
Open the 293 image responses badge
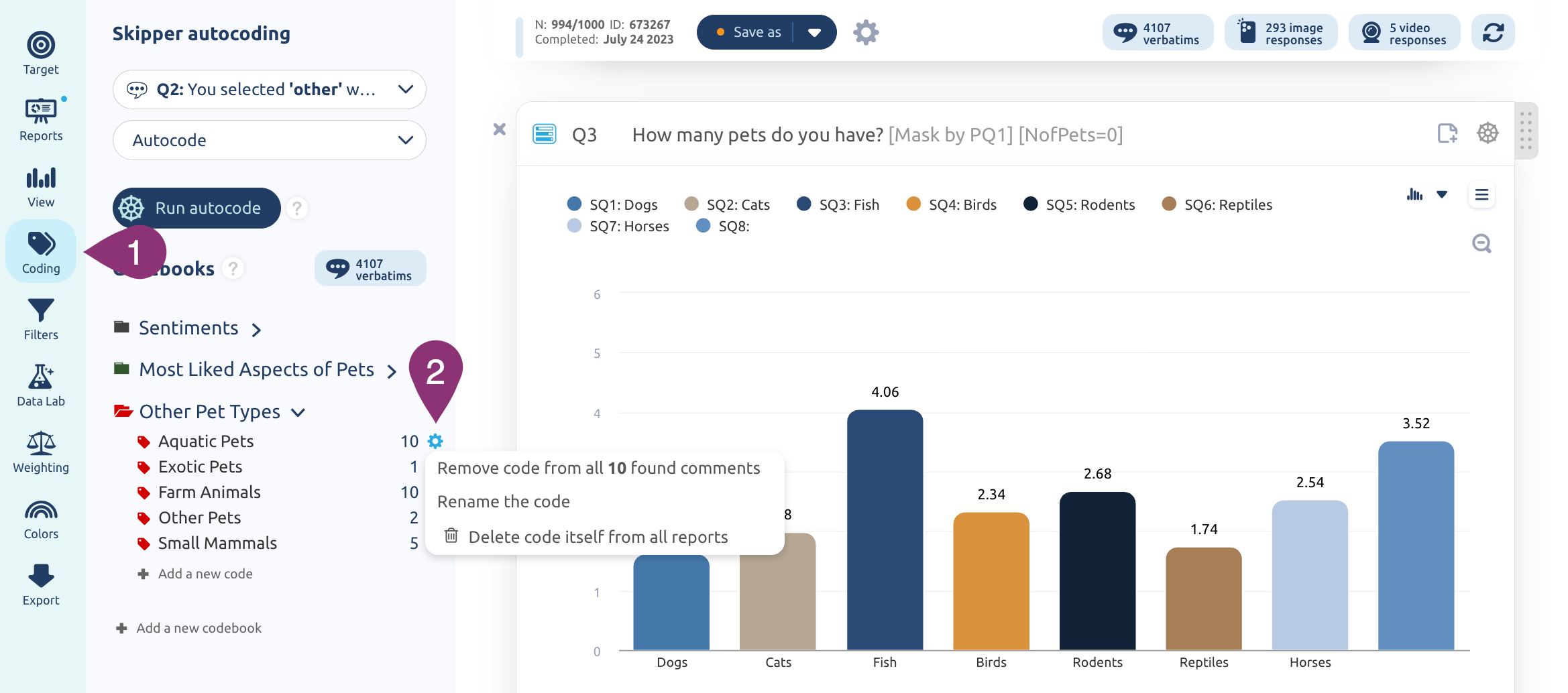[1281, 32]
